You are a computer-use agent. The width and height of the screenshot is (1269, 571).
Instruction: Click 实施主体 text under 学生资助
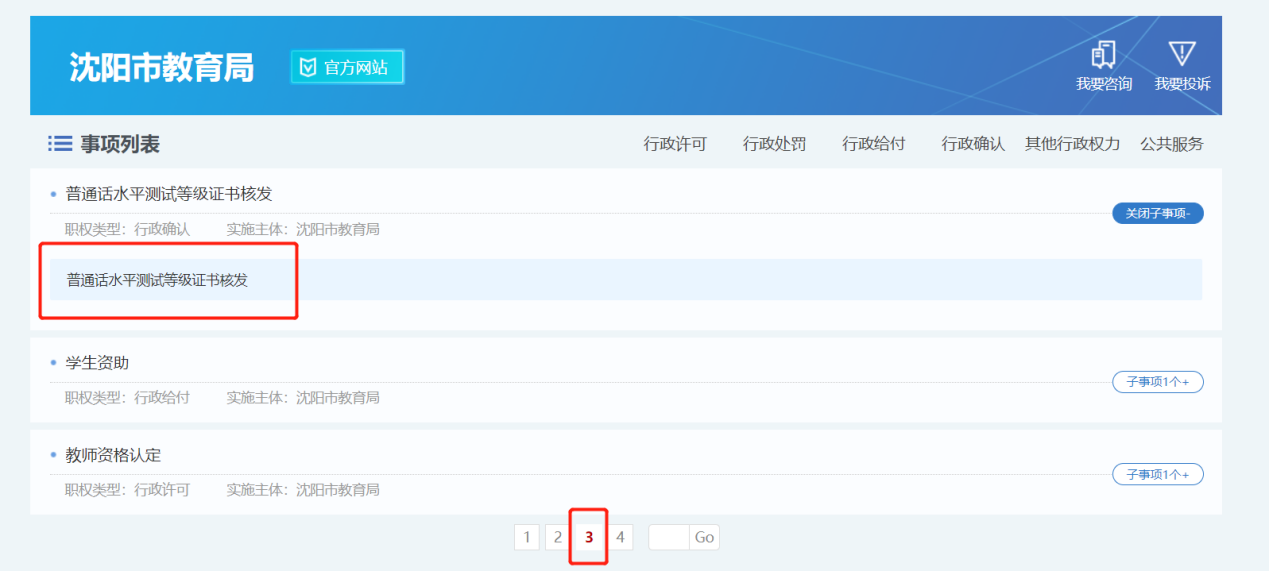tap(303, 398)
